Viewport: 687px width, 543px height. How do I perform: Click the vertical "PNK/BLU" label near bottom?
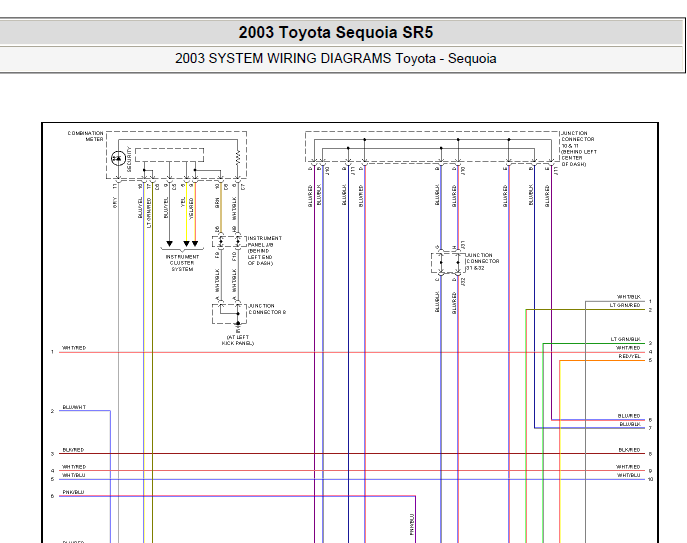tap(412, 524)
